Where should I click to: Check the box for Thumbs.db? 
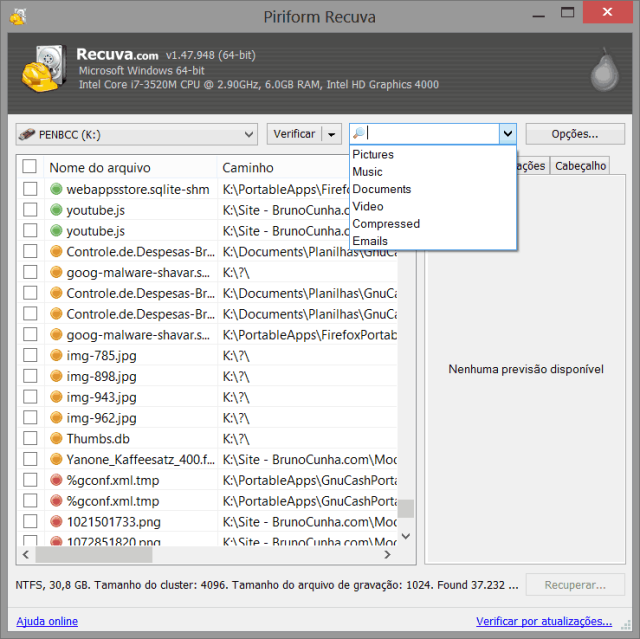coord(30,438)
